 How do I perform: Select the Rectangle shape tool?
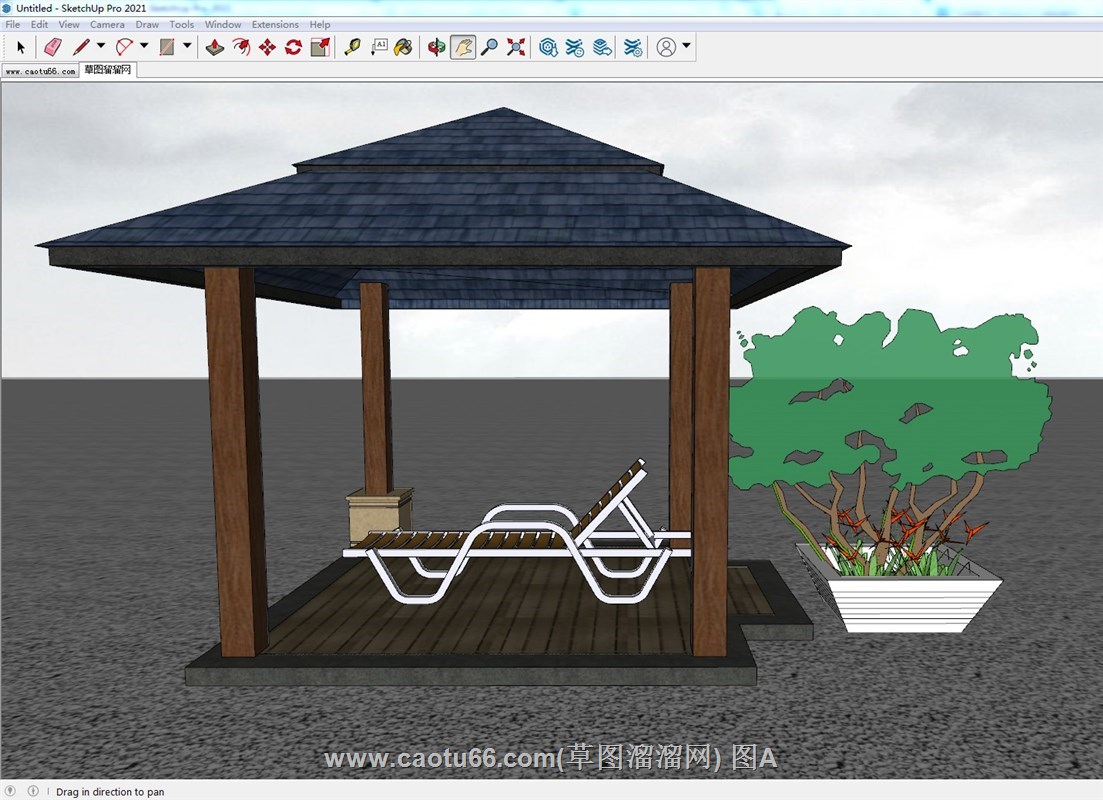(167, 47)
